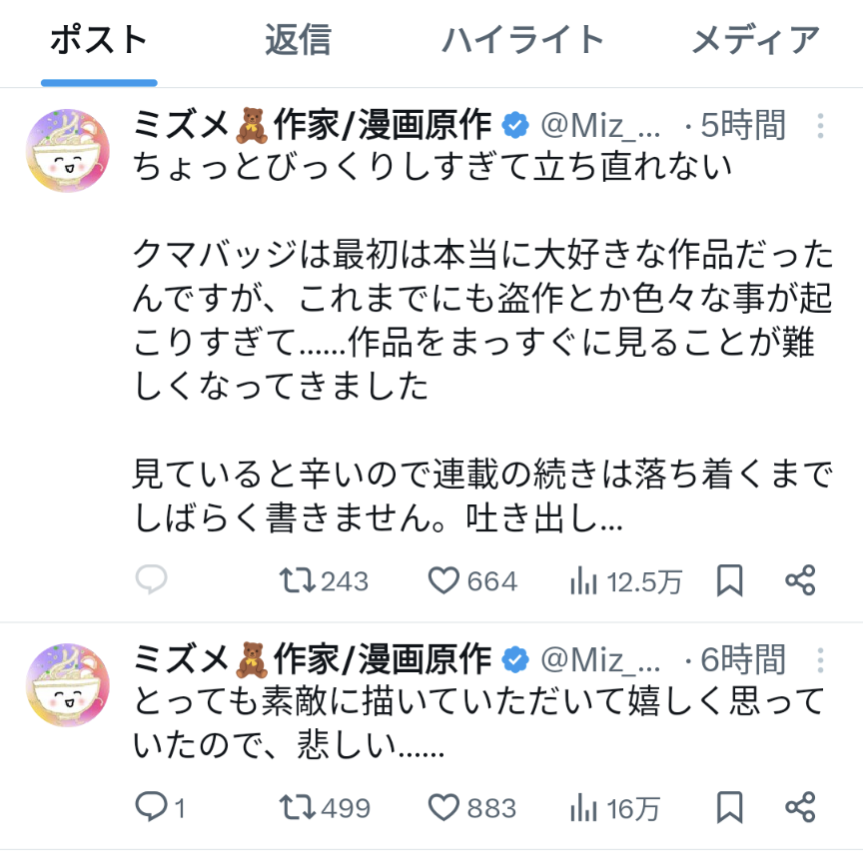This screenshot has height=860, width=863.
Task: Select the ポスト tab
Action: tap(99, 40)
